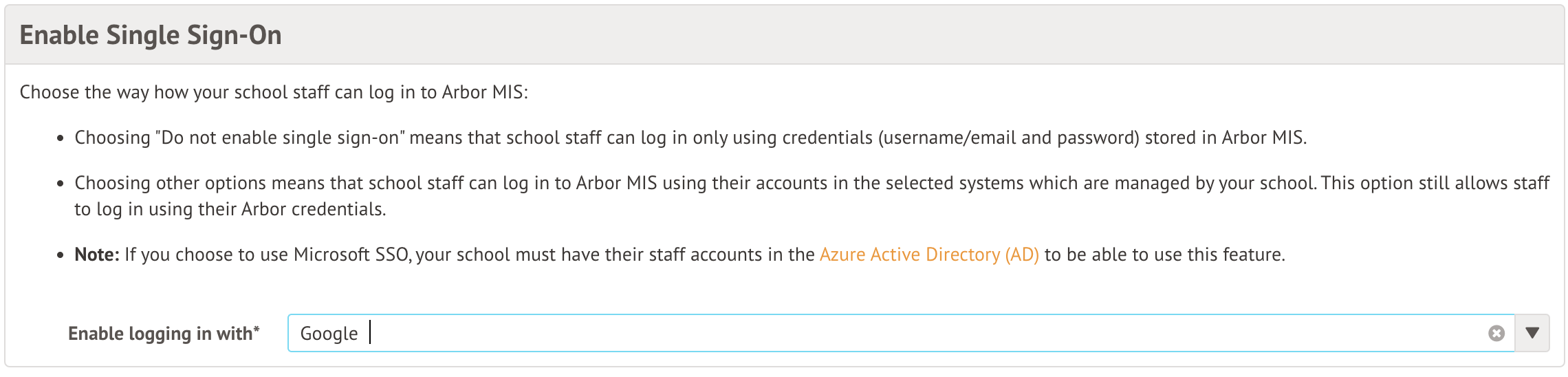Click the intro line "Choose the way how..."

[x=274, y=92]
